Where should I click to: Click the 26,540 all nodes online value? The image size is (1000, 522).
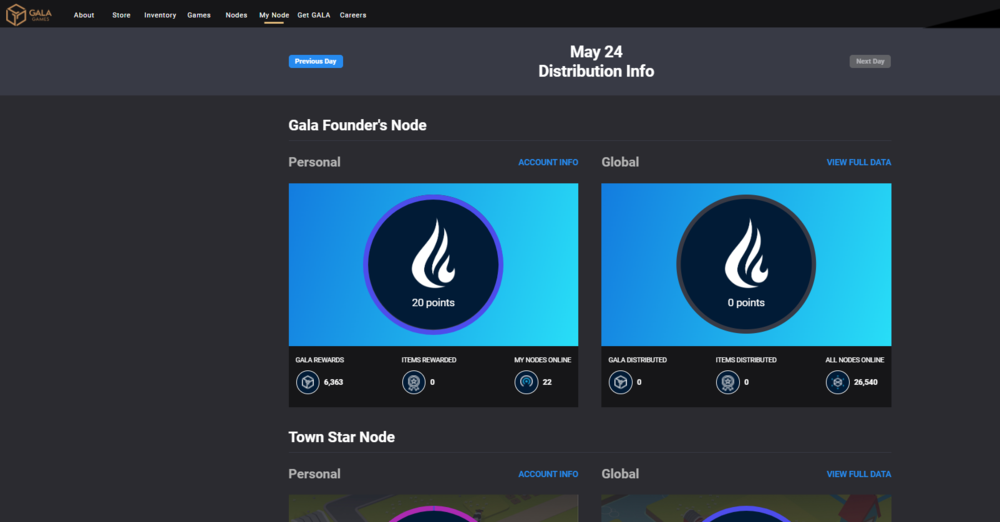click(x=865, y=382)
